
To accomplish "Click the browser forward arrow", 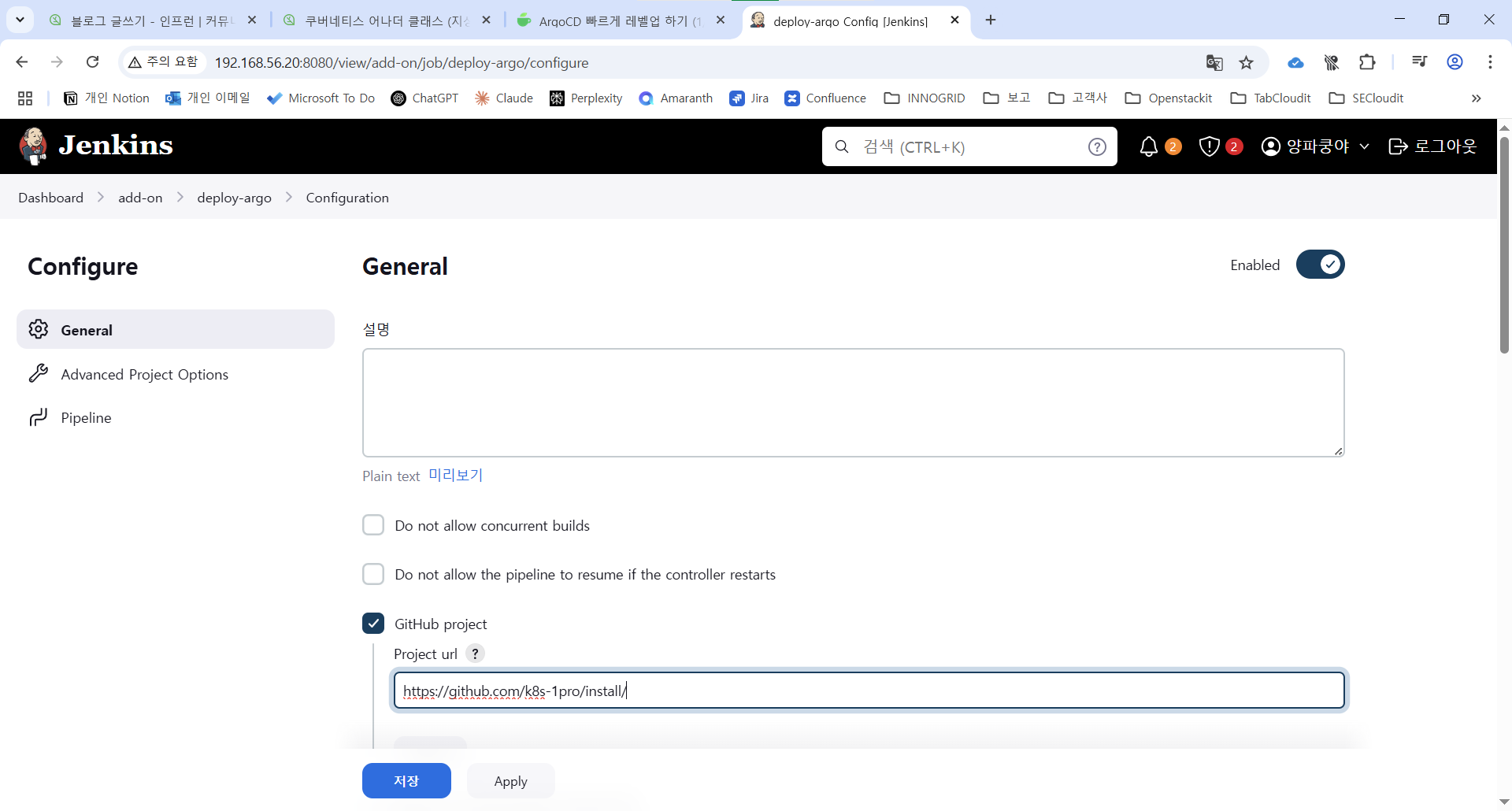I will click(x=57, y=62).
